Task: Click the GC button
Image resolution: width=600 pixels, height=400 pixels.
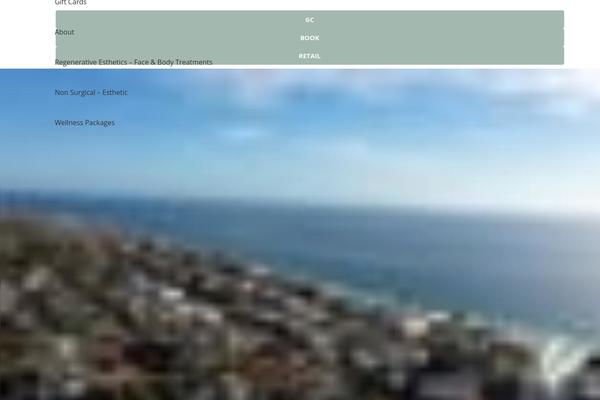Action: 310,20
